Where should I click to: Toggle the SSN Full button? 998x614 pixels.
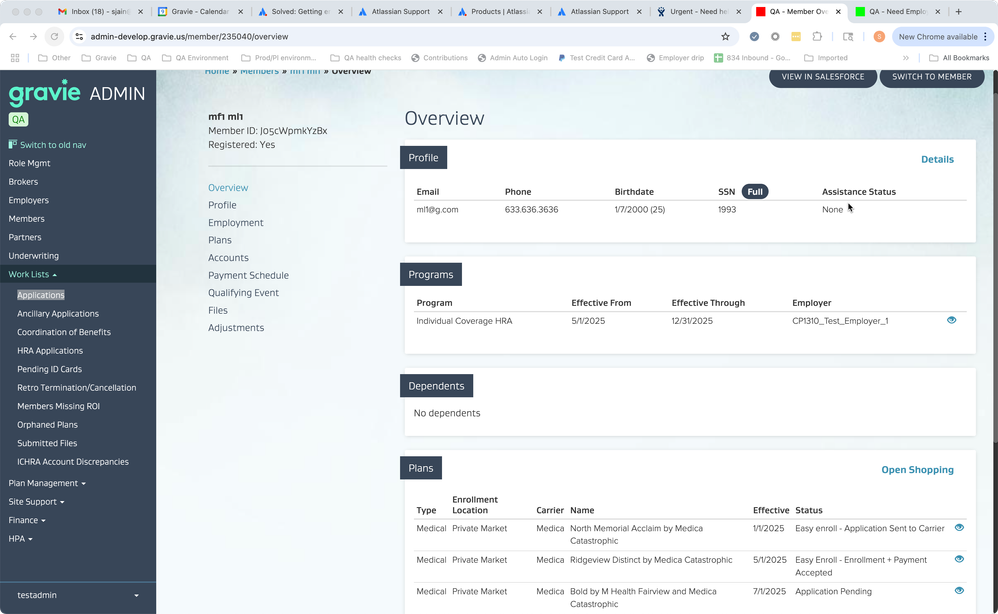click(755, 192)
